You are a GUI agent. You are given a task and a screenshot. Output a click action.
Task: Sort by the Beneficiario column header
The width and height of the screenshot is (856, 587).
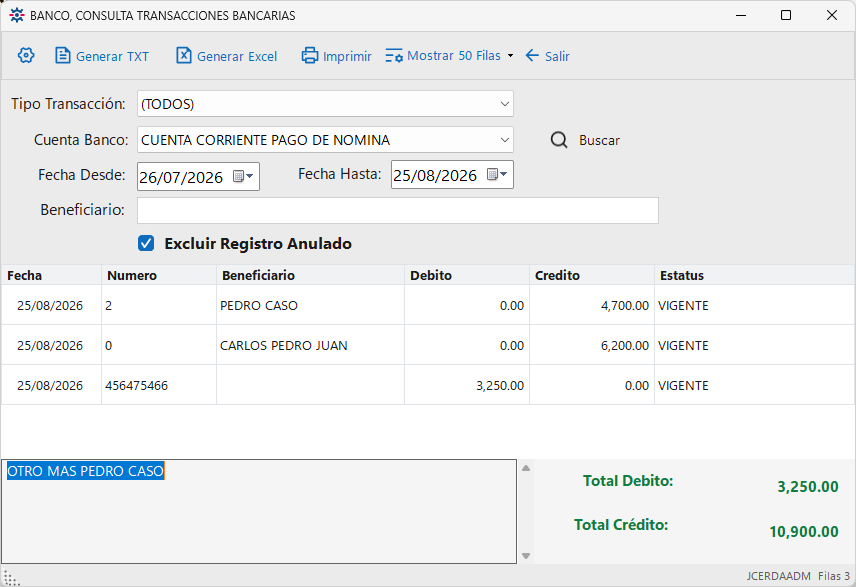[x=310, y=275]
